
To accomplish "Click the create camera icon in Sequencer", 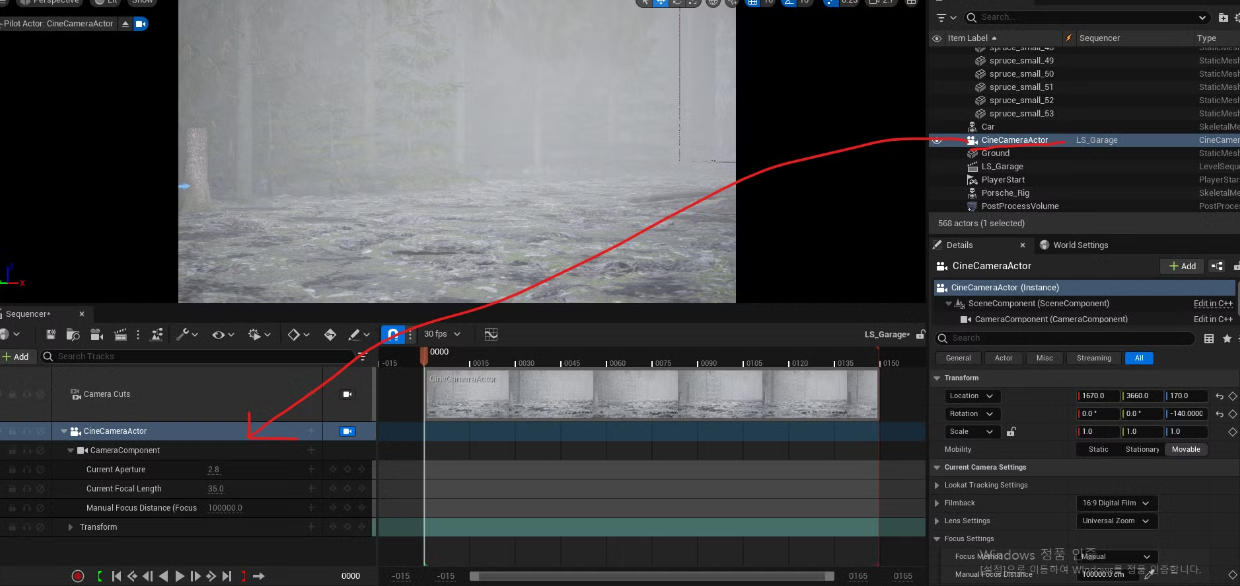I will pos(97,335).
